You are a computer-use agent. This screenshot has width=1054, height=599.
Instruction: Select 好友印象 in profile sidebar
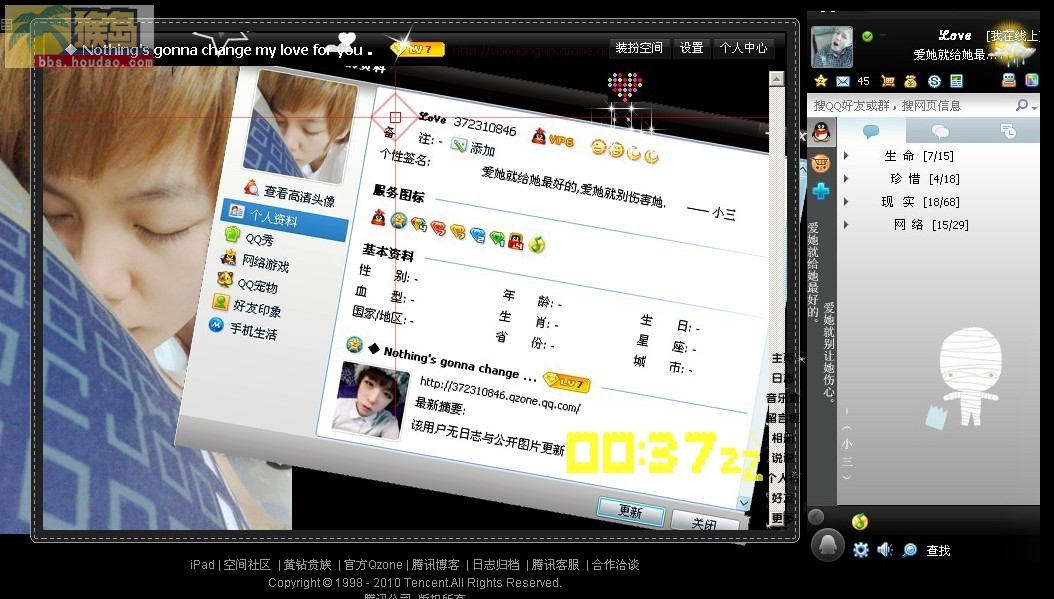pyautogui.click(x=247, y=307)
